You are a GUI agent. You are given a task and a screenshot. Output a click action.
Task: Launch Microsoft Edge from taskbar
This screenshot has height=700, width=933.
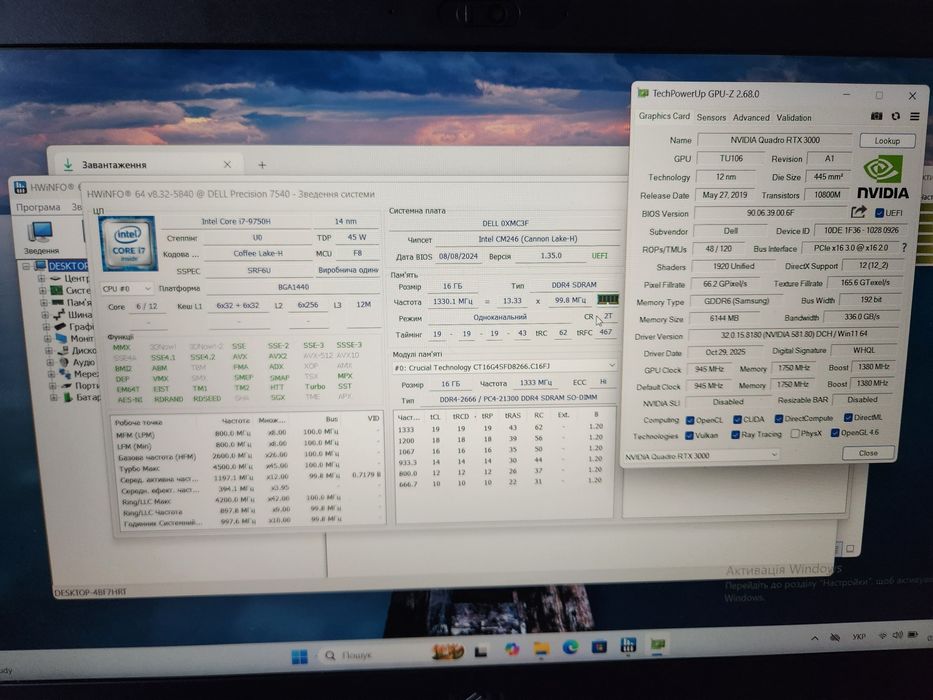(x=571, y=648)
